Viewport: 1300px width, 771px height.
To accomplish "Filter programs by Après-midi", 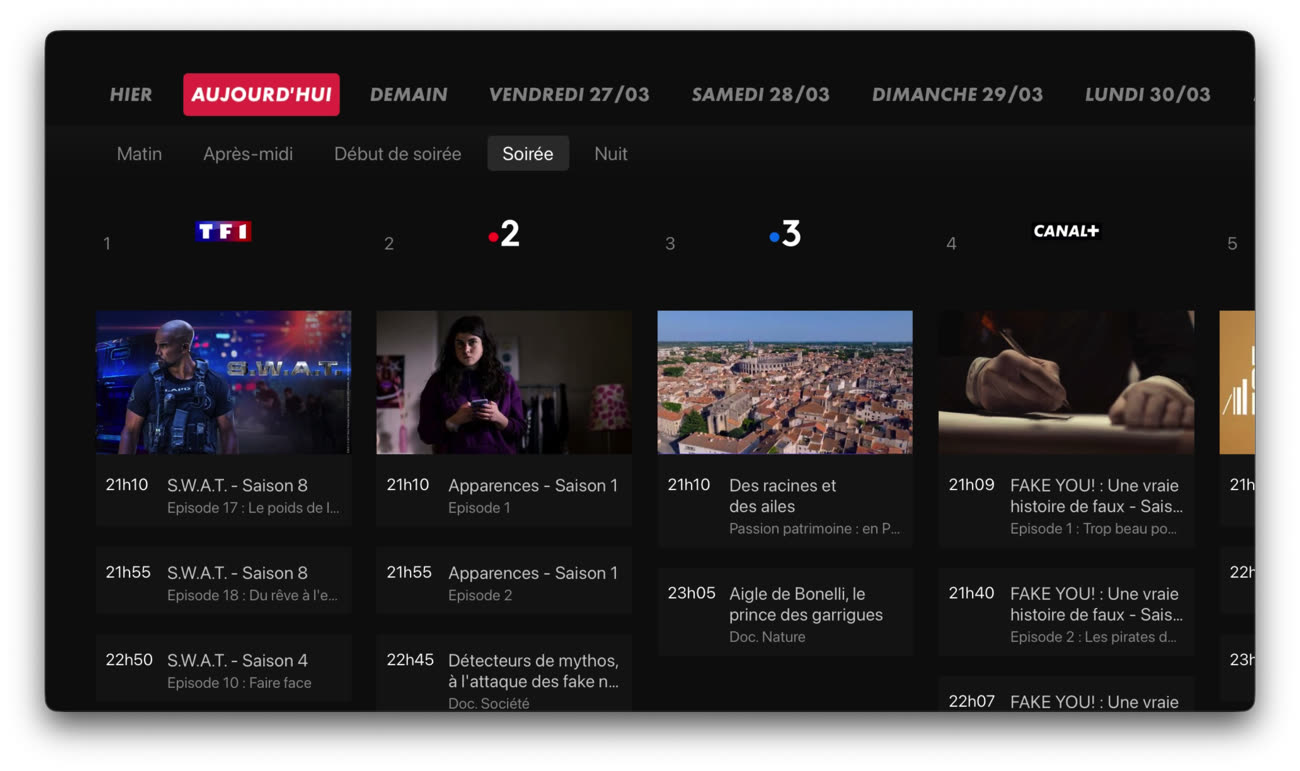I will (248, 154).
